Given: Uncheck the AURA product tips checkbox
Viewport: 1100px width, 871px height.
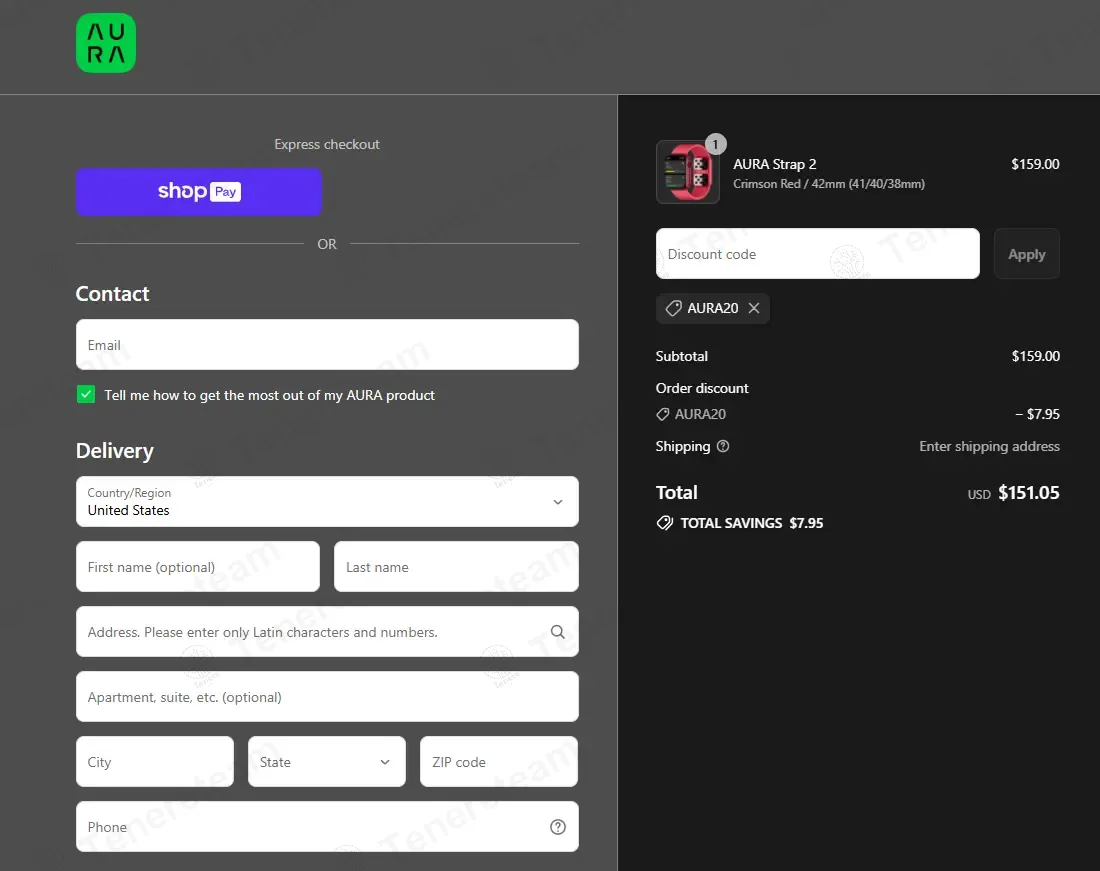Looking at the screenshot, I should coord(86,395).
